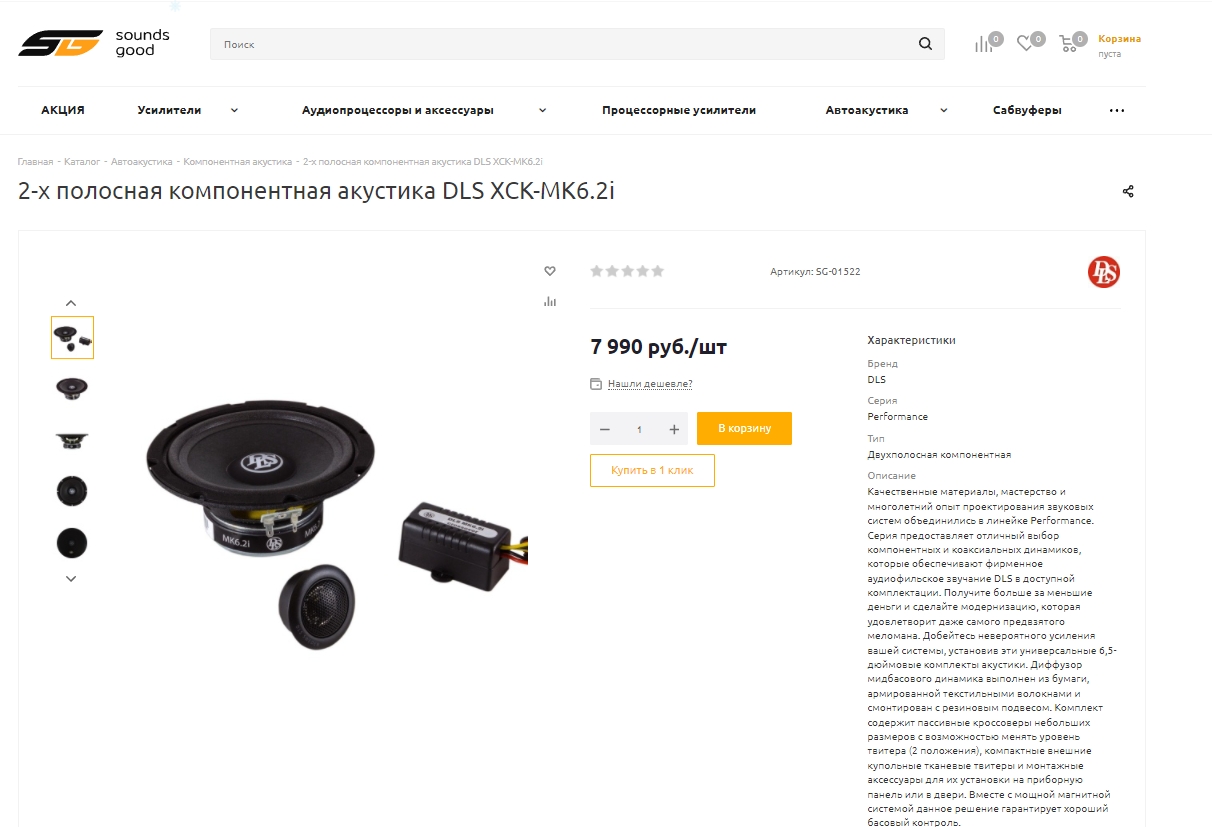This screenshot has width=1212, height=827.
Task: Open the Sounds Good logo homepage
Action: (94, 43)
